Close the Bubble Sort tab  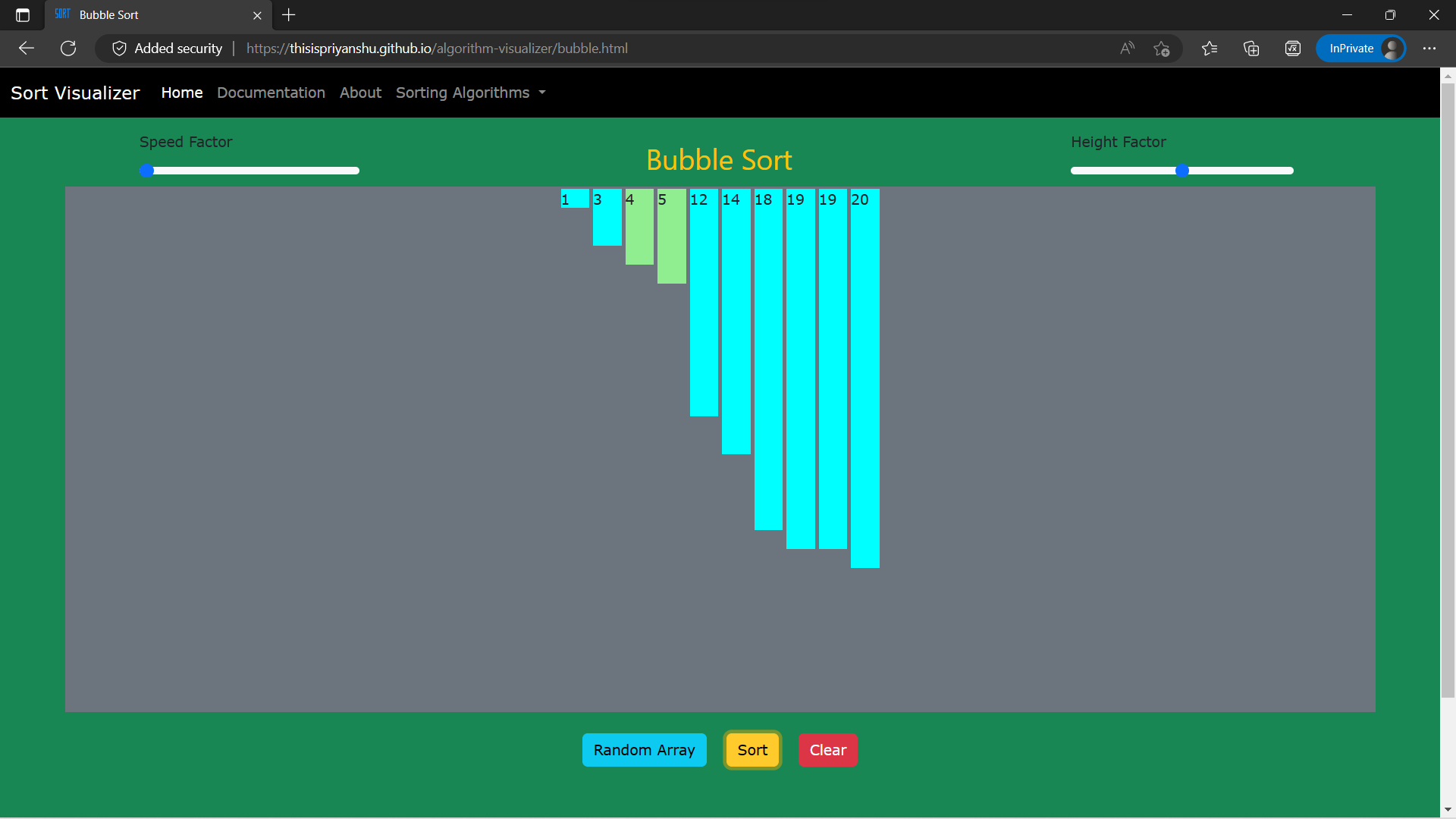pyautogui.click(x=257, y=15)
